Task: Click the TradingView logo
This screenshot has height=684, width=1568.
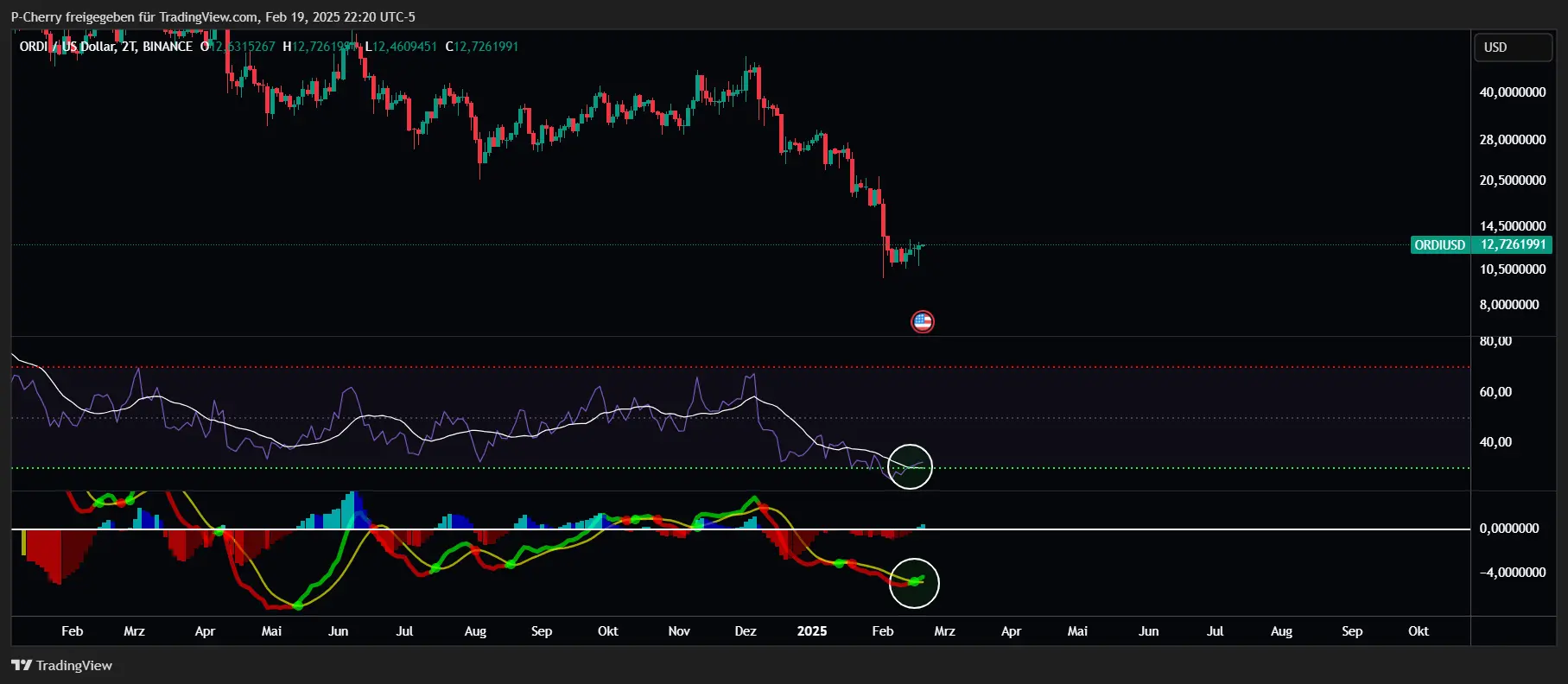Action: [x=62, y=665]
